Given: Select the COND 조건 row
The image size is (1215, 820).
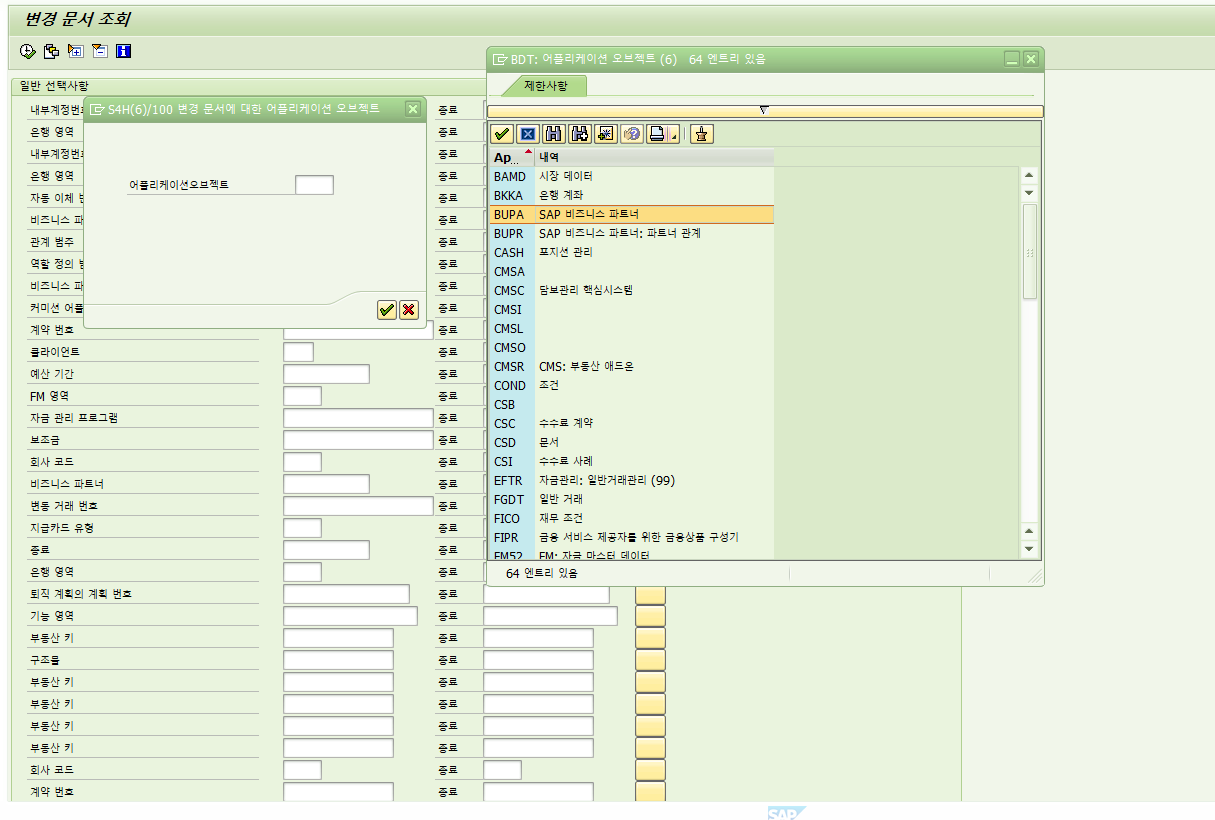Looking at the screenshot, I should click(x=632, y=385).
